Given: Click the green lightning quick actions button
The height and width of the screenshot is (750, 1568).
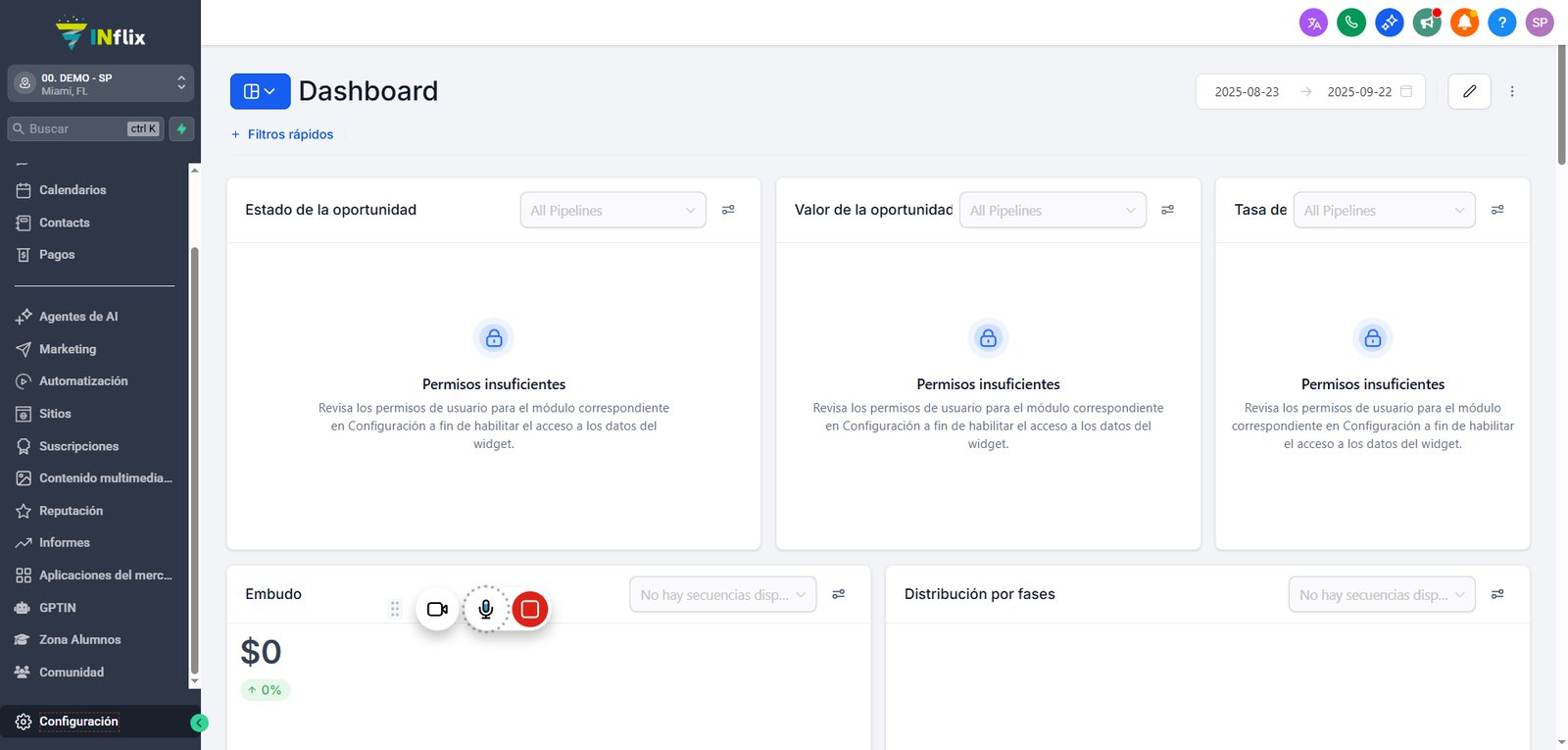Looking at the screenshot, I should click(181, 128).
